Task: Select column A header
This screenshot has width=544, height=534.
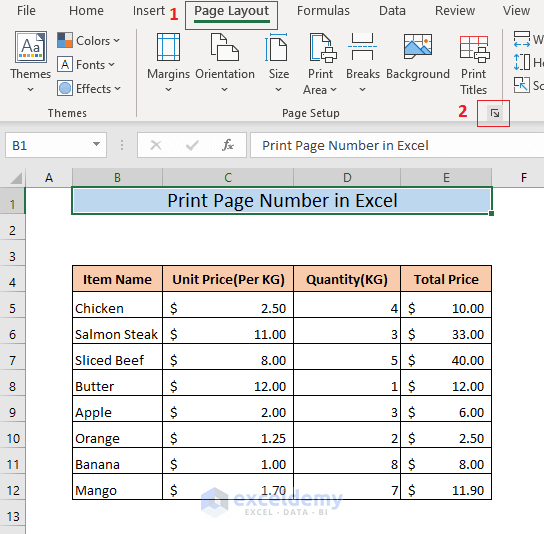Action: coord(49,178)
